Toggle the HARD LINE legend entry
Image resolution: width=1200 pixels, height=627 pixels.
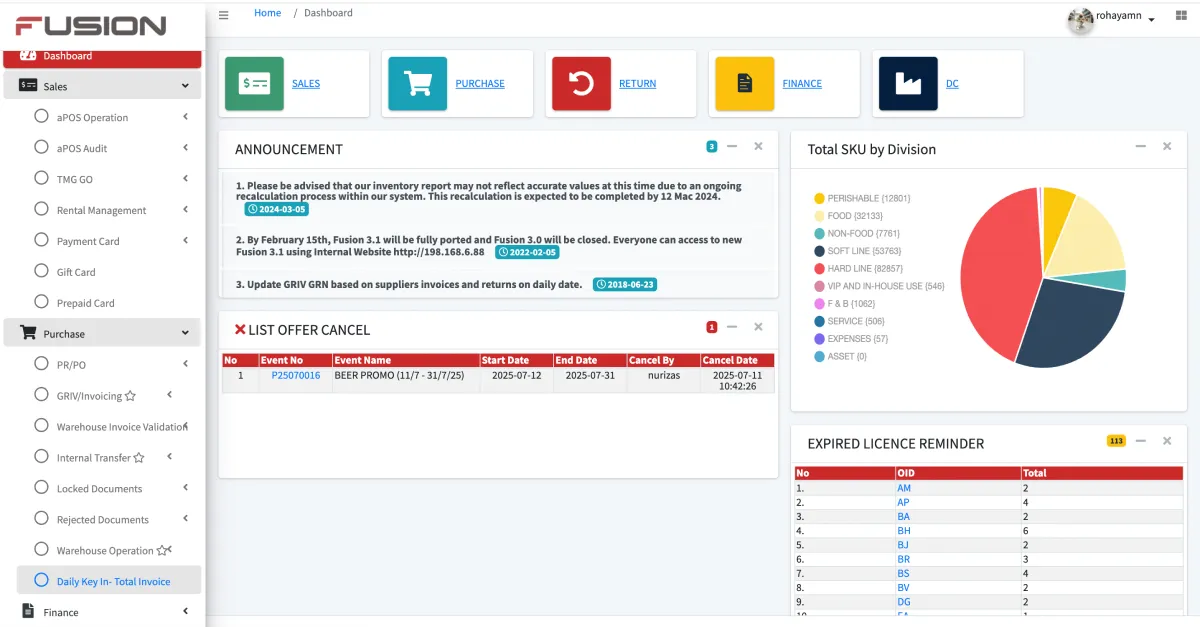[864, 269]
